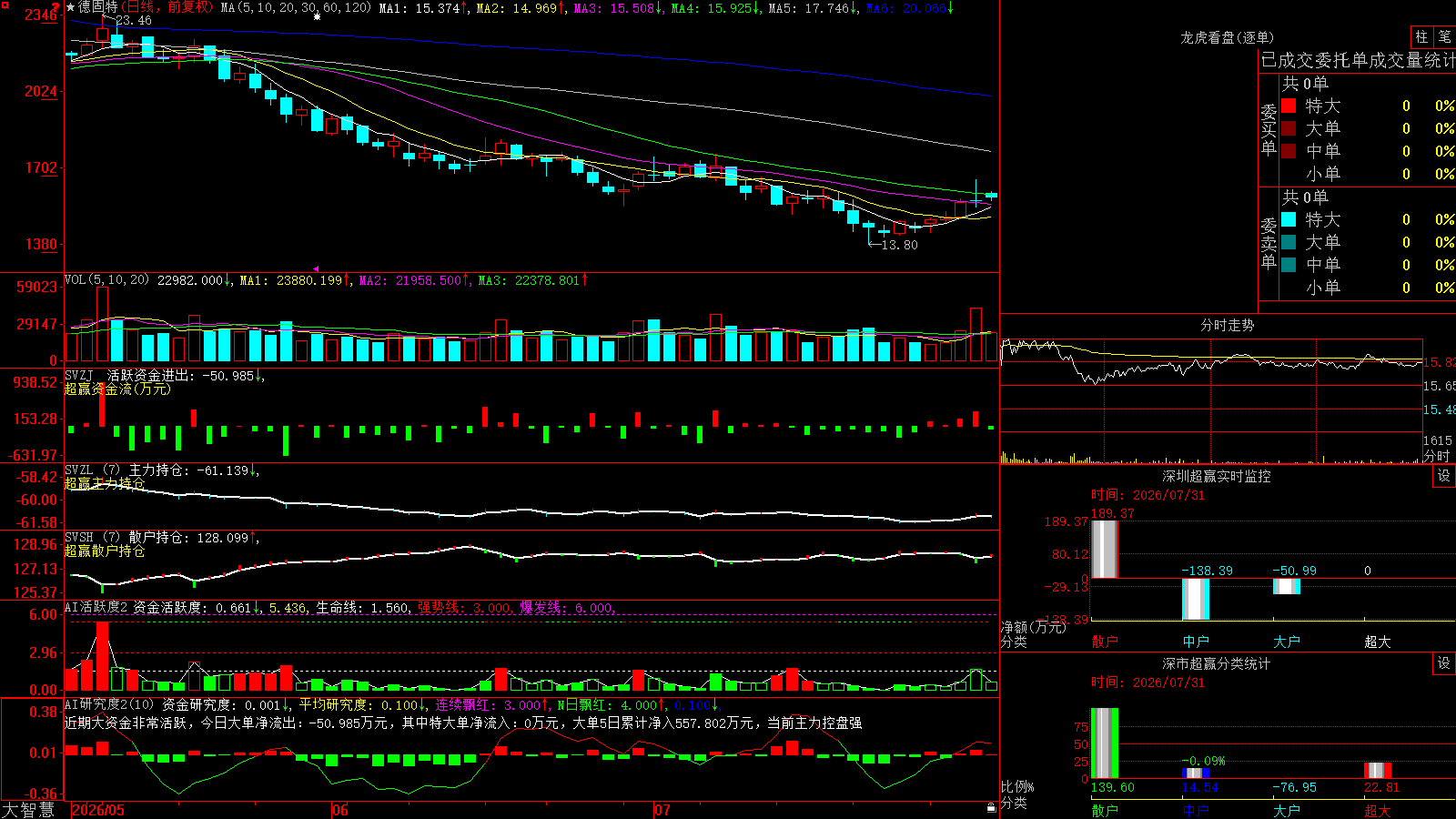Click the 时间: 2026/07/31 in 深圳超赢实时监控
The image size is (1456, 819).
click(x=1148, y=495)
